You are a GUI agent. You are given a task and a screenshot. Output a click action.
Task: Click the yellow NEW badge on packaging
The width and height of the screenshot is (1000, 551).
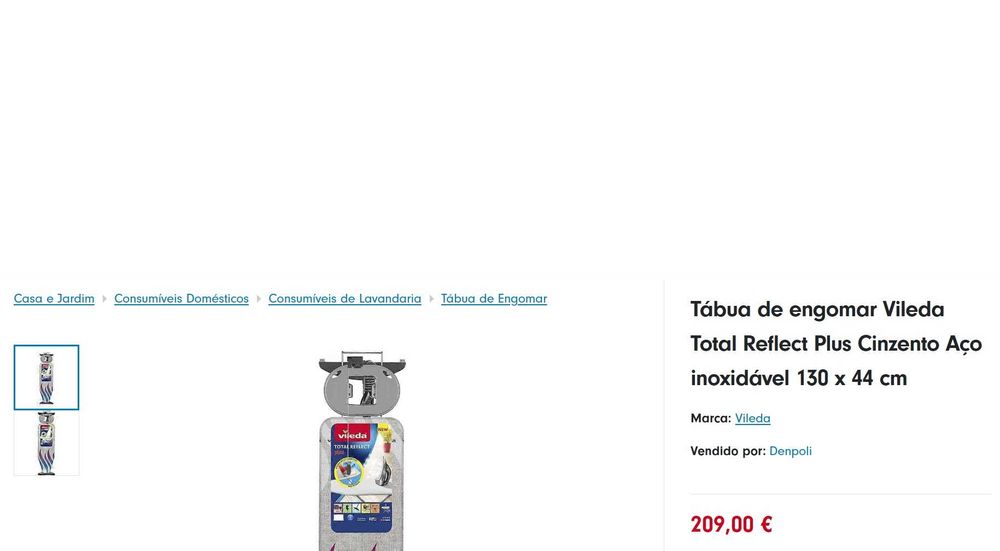[383, 430]
